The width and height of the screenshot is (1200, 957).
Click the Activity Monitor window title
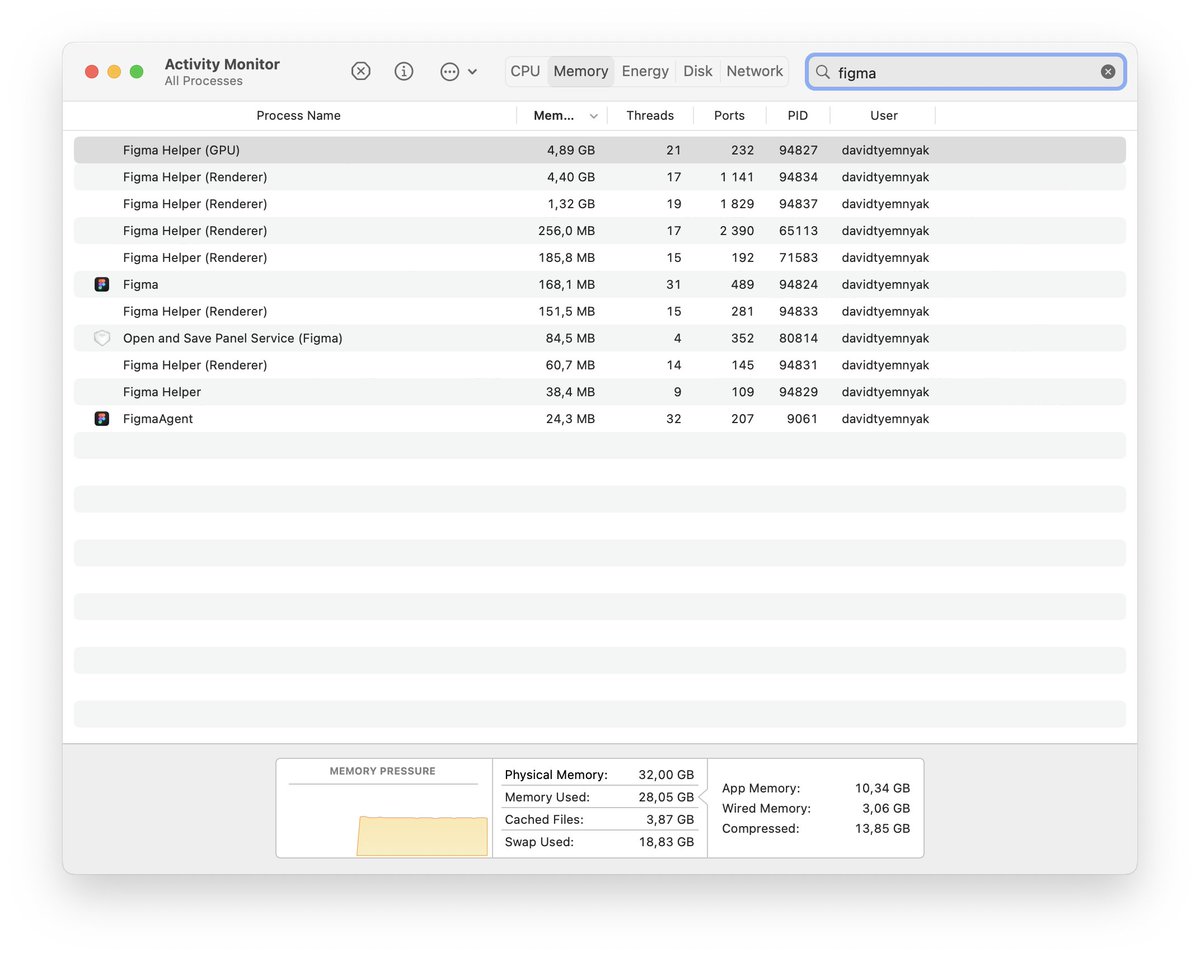point(222,64)
